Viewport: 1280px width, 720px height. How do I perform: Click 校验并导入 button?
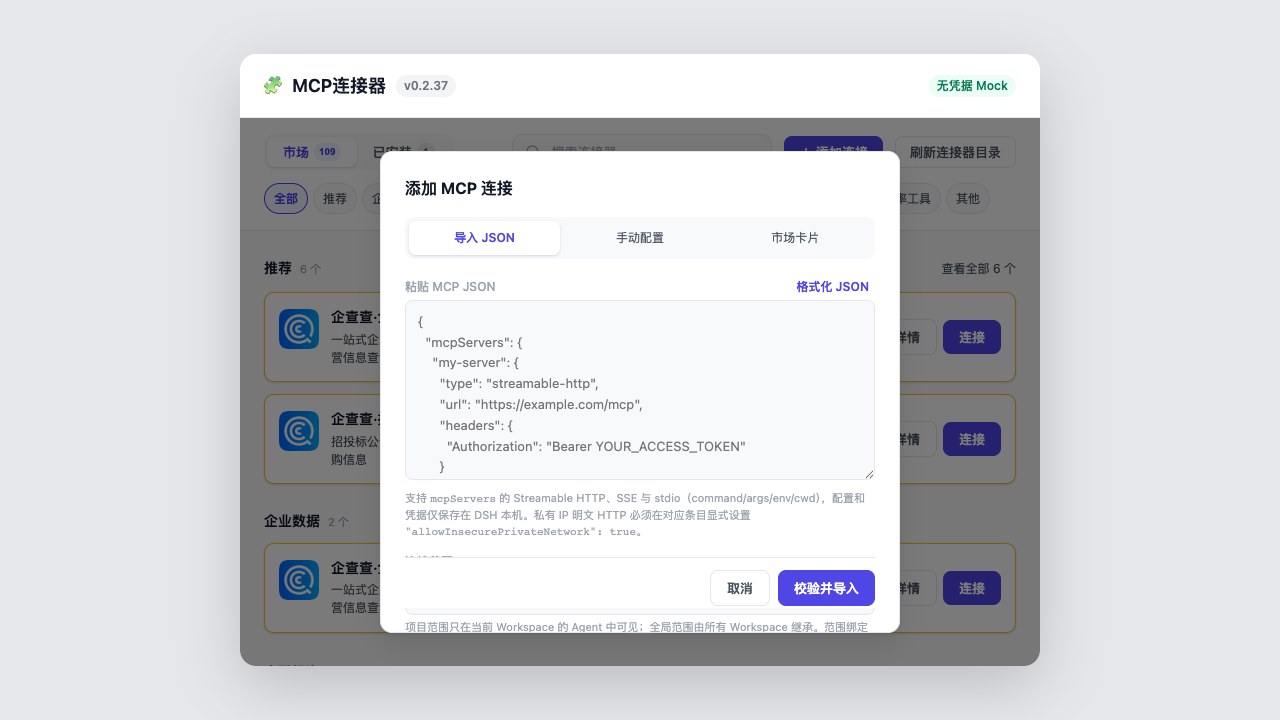[x=826, y=588]
